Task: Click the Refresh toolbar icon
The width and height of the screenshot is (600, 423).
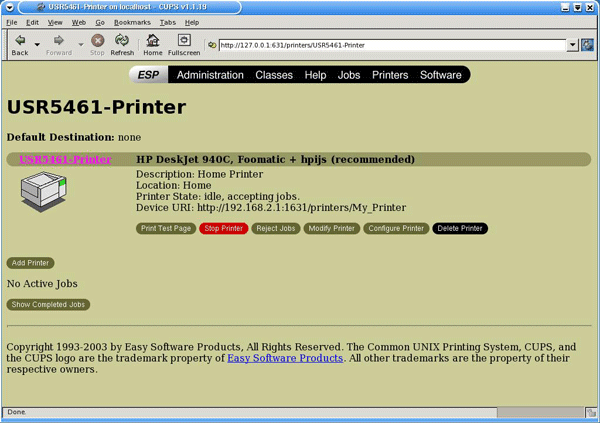Action: 122,41
